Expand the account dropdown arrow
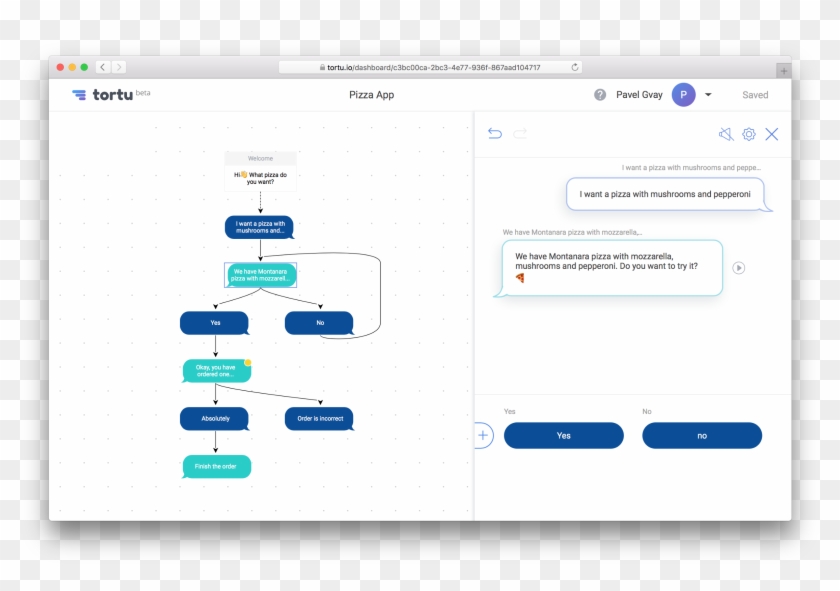 click(708, 95)
